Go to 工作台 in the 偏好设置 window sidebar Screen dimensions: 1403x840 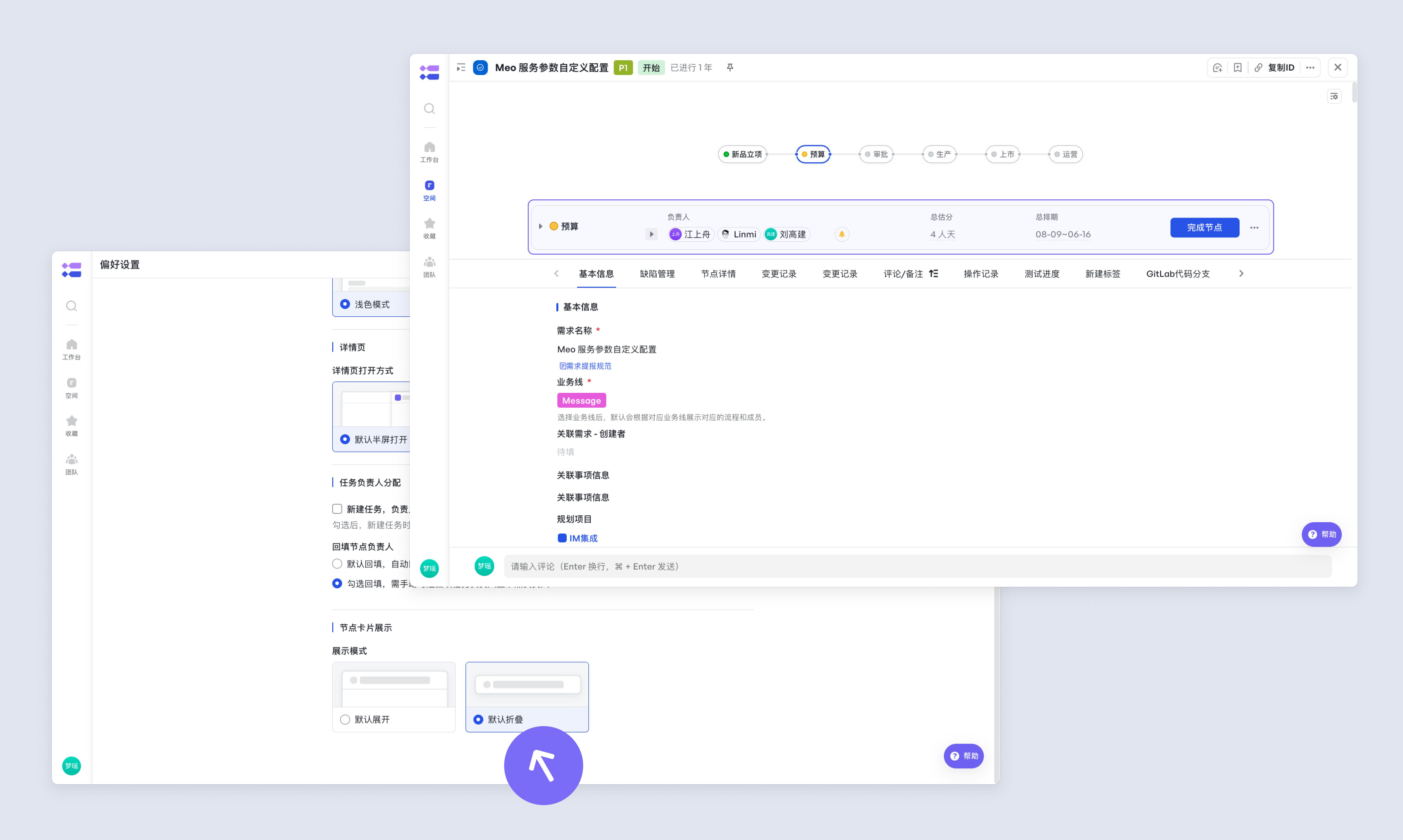tap(71, 349)
